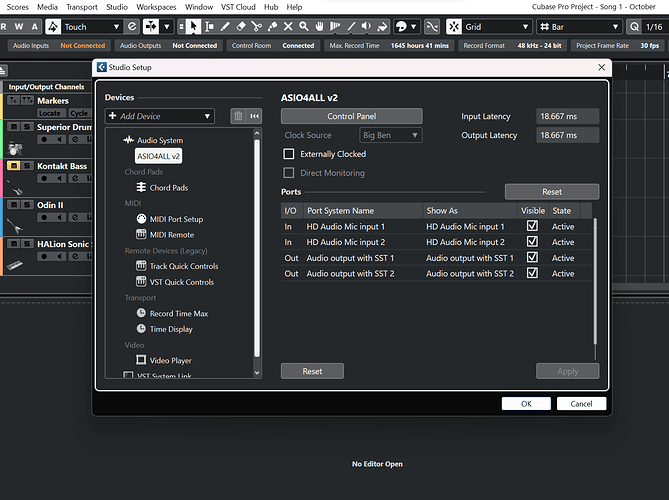Open the VST Cloud menu
Screen dimensions: 669x500
click(x=238, y=7)
